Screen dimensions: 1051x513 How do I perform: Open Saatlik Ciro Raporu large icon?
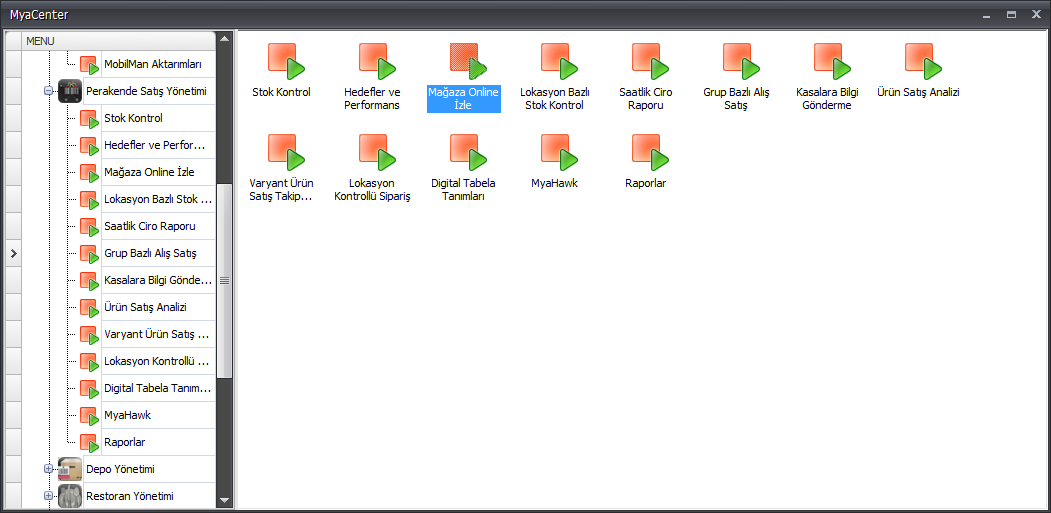pyautogui.click(x=651, y=62)
